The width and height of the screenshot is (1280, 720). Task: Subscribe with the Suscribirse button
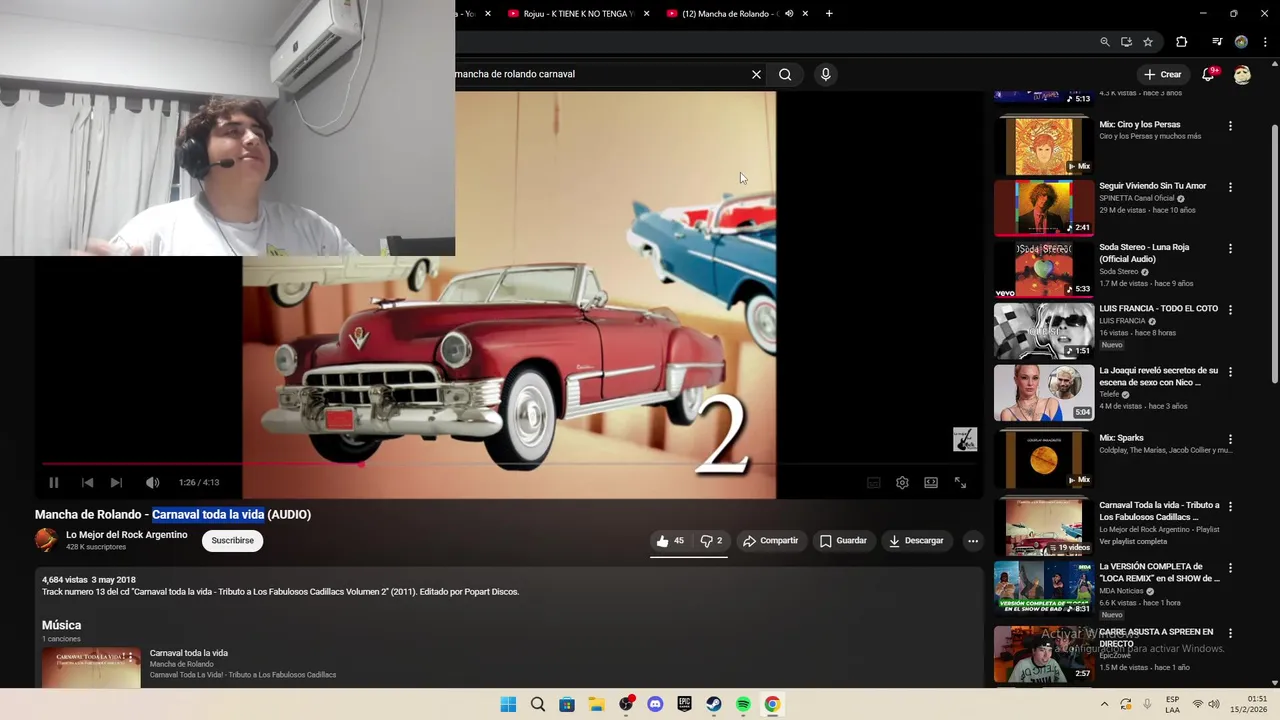(x=233, y=540)
